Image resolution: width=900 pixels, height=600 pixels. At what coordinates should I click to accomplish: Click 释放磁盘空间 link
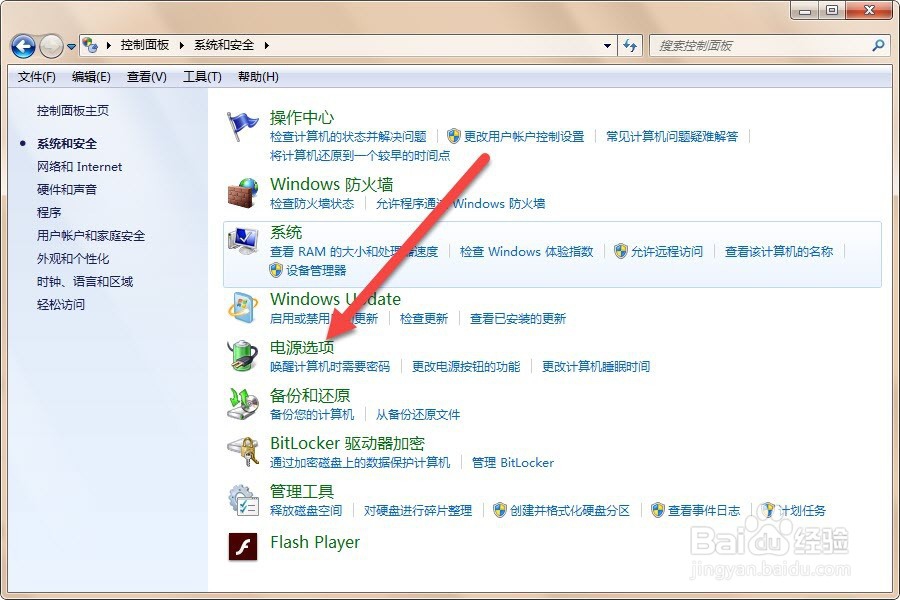(306, 510)
